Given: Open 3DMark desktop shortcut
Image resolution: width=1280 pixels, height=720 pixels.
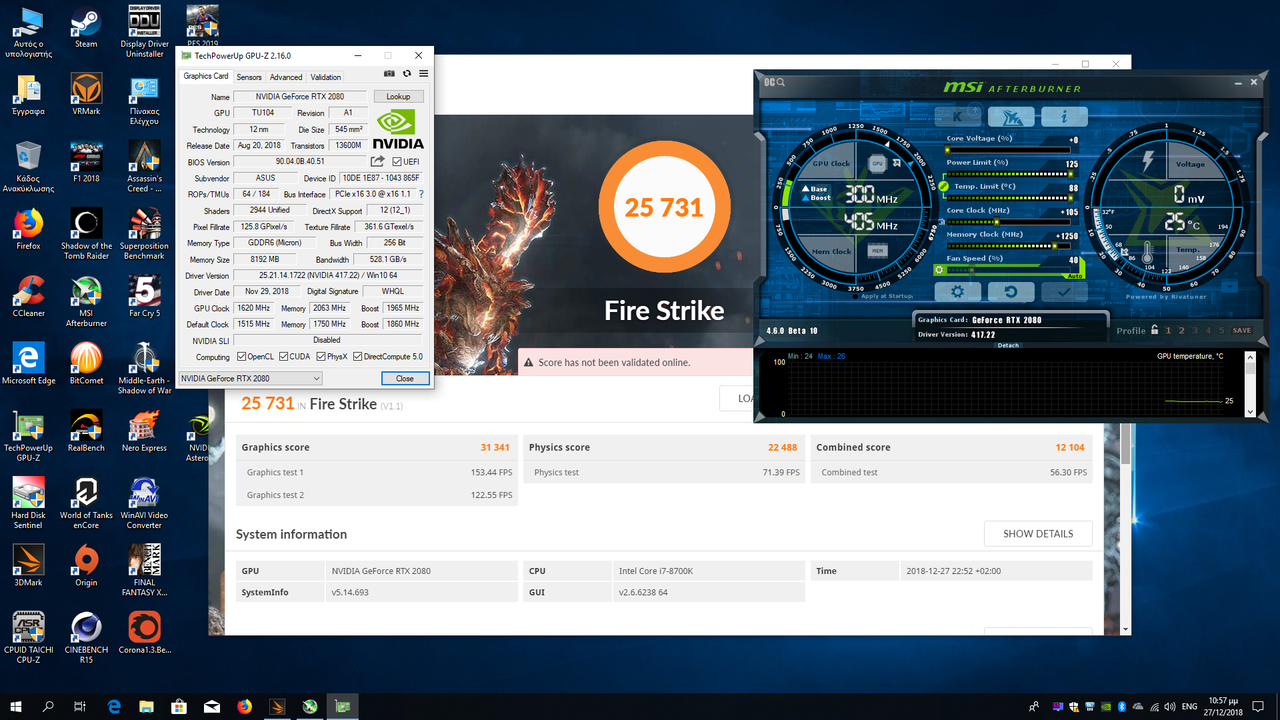Looking at the screenshot, I should [x=29, y=565].
